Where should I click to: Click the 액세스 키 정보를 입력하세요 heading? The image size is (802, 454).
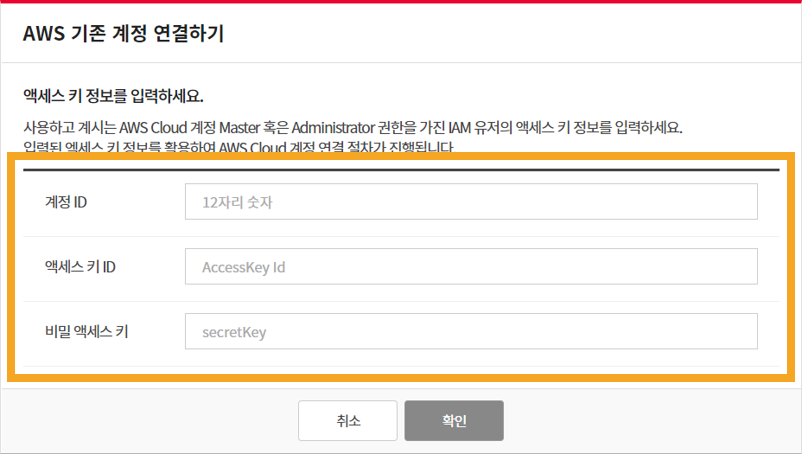[x=113, y=96]
